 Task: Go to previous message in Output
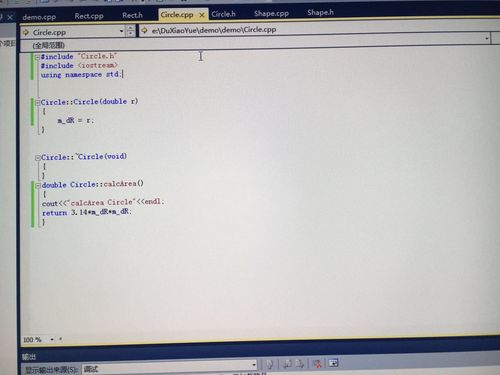(287, 364)
